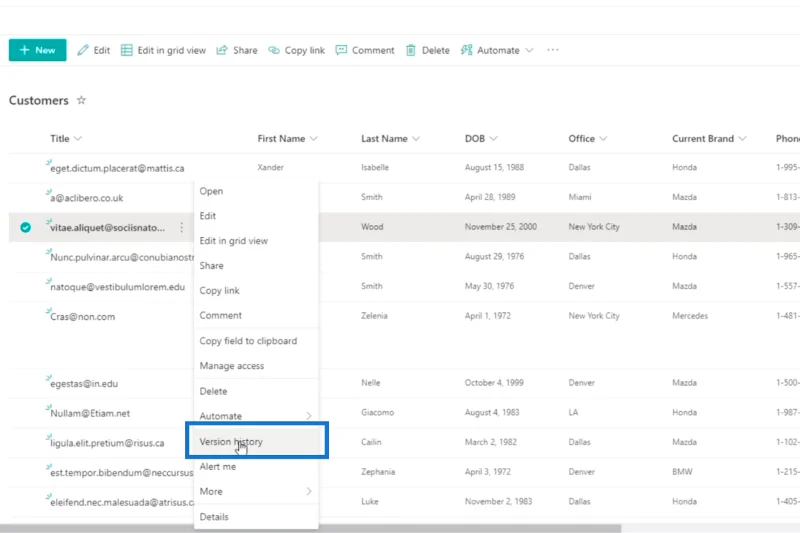Viewport: 800px width, 533px height.
Task: Open the est.tempor.bibendum item
Action: coord(121,473)
